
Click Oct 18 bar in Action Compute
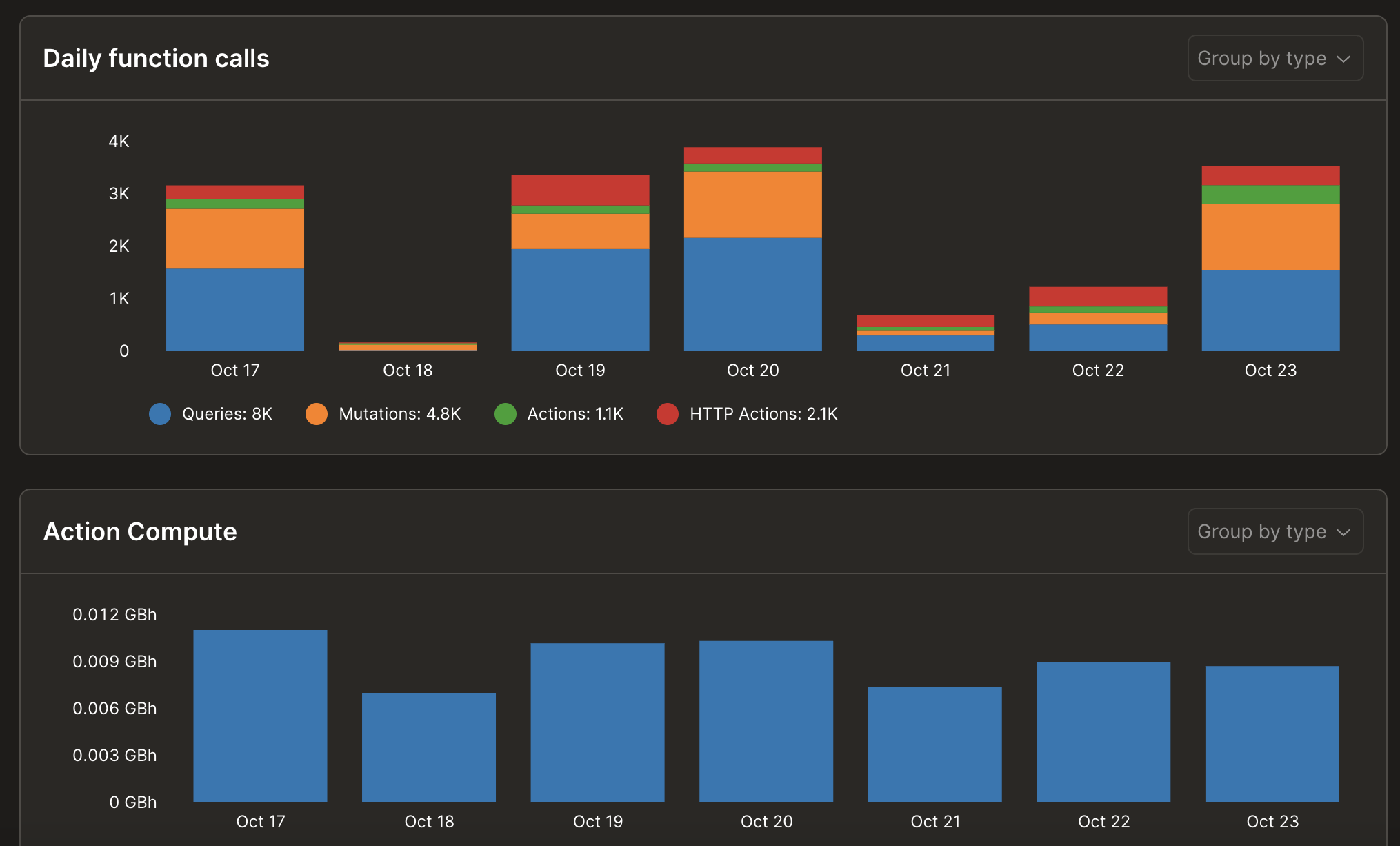429,747
